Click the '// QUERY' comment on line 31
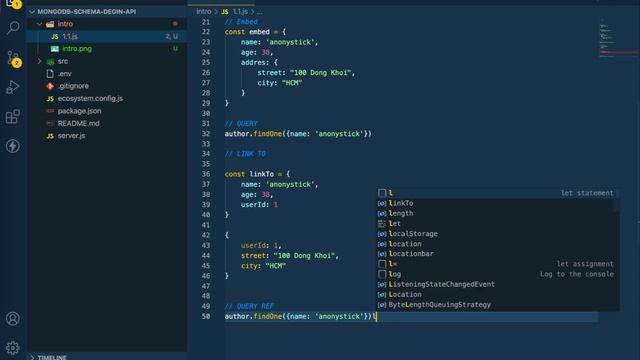This screenshot has width=640, height=360. 241,124
